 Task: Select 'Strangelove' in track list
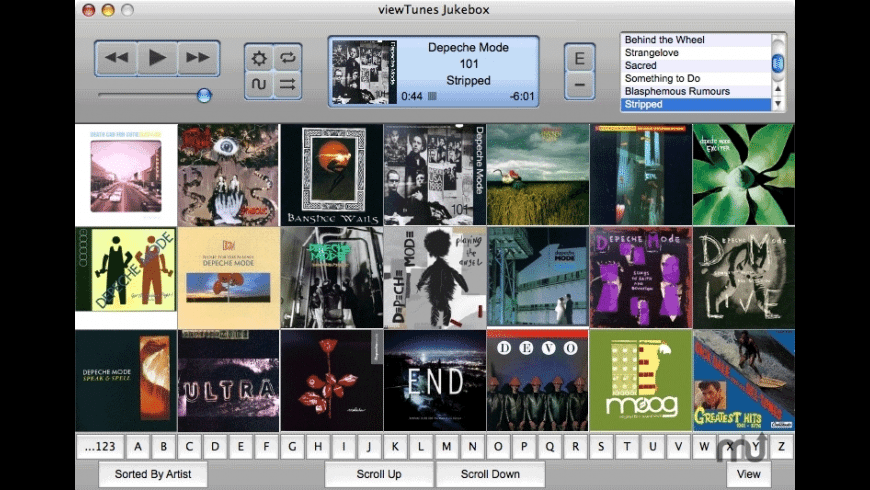click(x=696, y=53)
